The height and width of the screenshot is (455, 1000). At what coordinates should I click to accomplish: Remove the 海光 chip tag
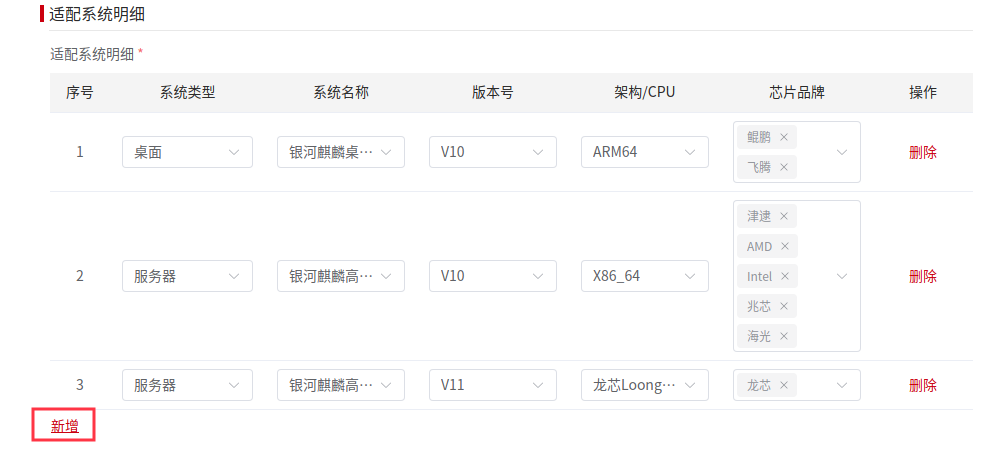[784, 336]
